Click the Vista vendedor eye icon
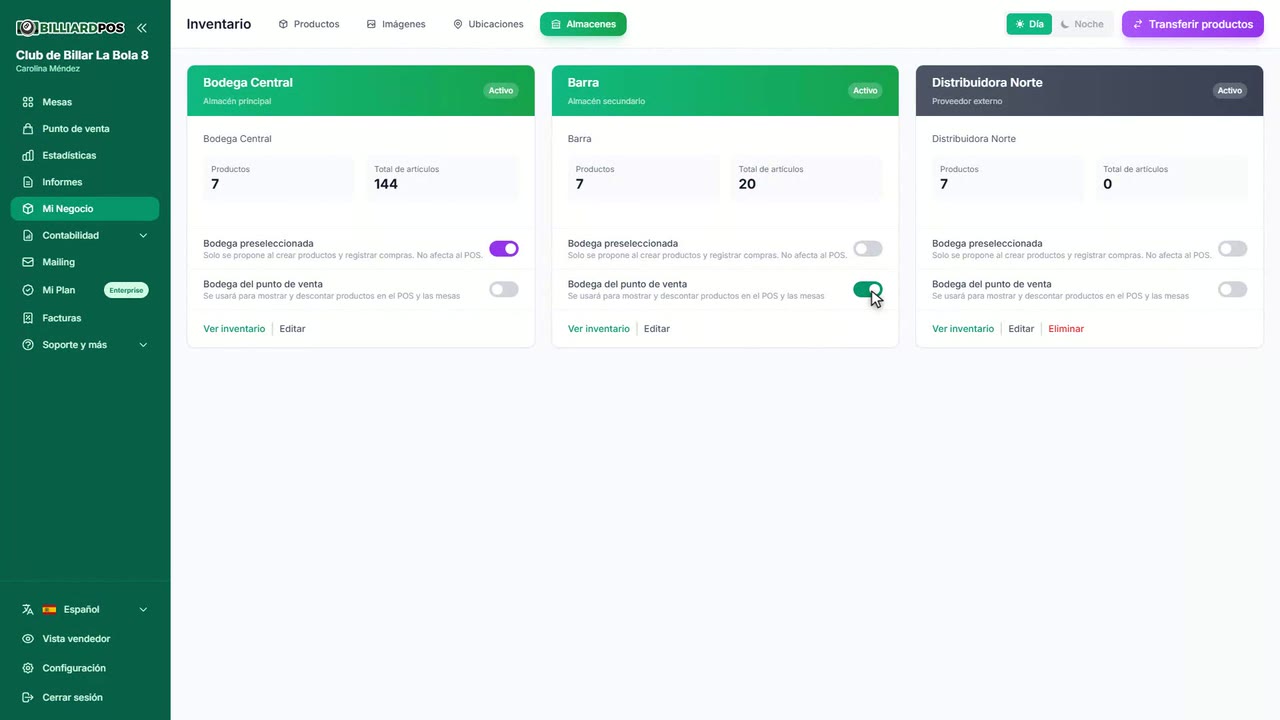This screenshot has height=720, width=1280. (28, 639)
